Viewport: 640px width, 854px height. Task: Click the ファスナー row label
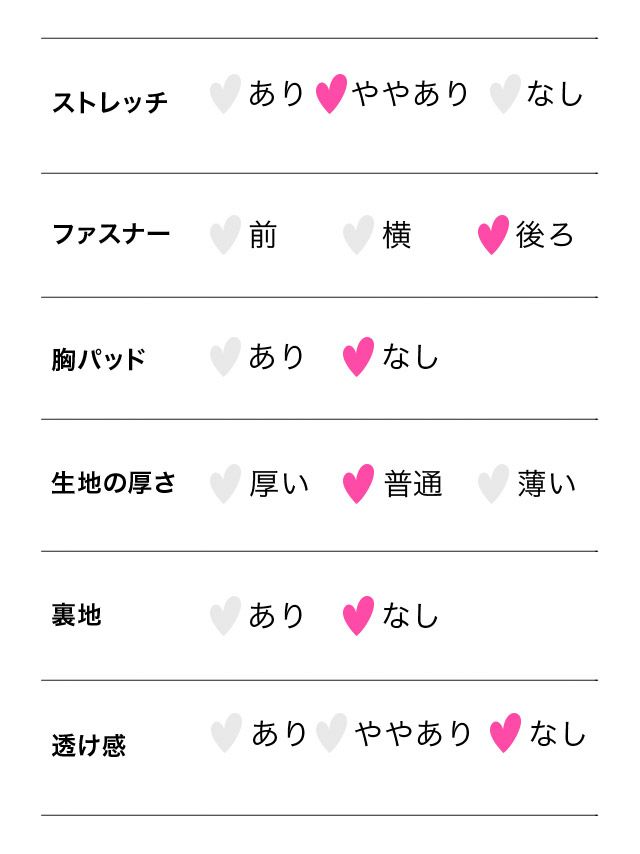[x=111, y=235]
